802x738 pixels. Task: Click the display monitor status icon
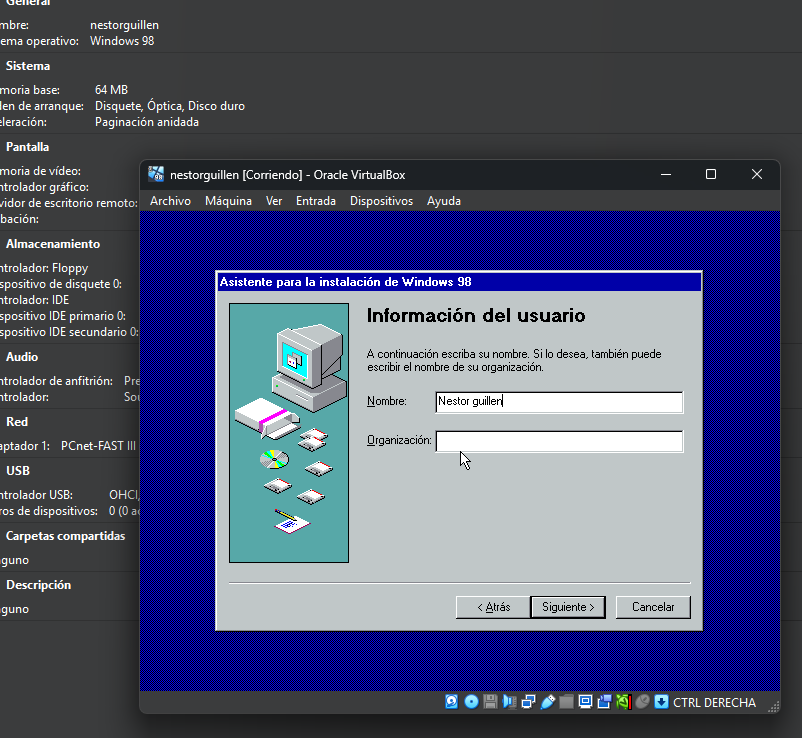[x=585, y=702]
